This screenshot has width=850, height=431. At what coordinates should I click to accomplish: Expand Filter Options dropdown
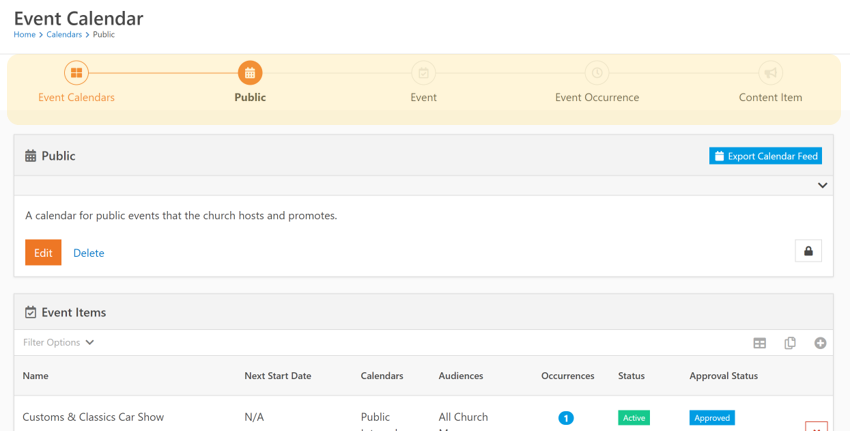pyautogui.click(x=59, y=343)
